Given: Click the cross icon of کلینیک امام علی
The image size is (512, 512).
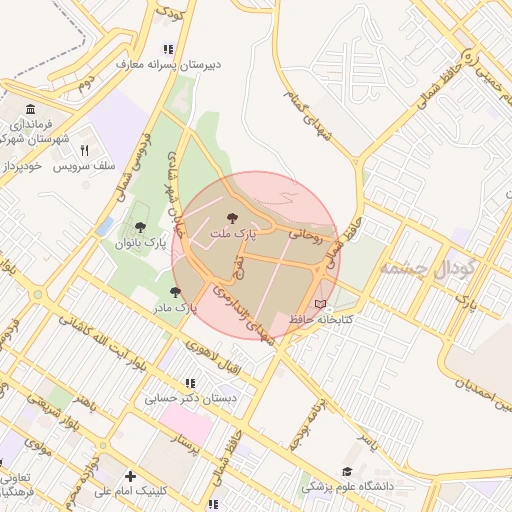Looking at the screenshot, I should pyautogui.click(x=130, y=476).
